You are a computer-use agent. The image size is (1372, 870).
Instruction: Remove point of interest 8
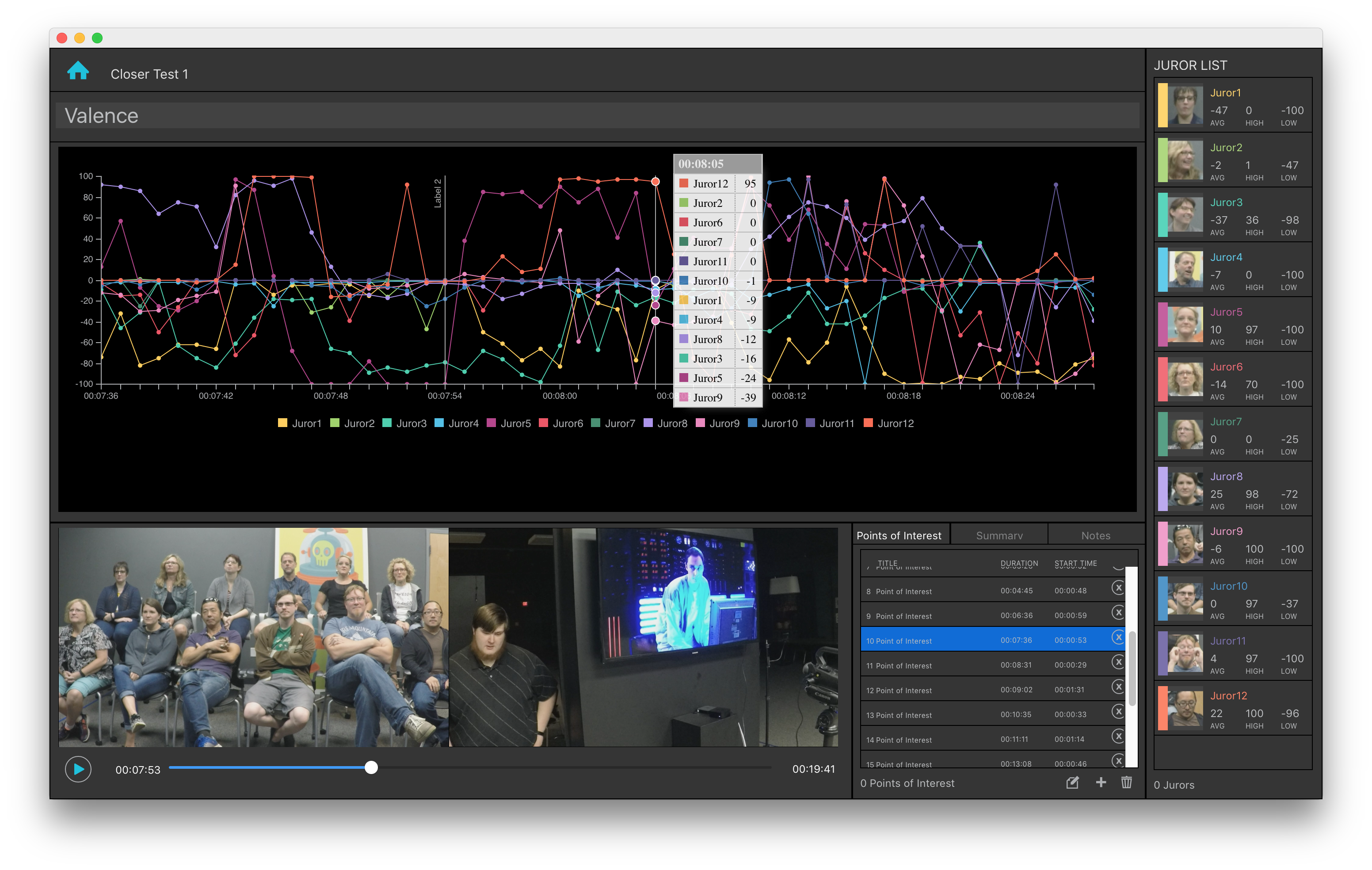[x=1117, y=588]
